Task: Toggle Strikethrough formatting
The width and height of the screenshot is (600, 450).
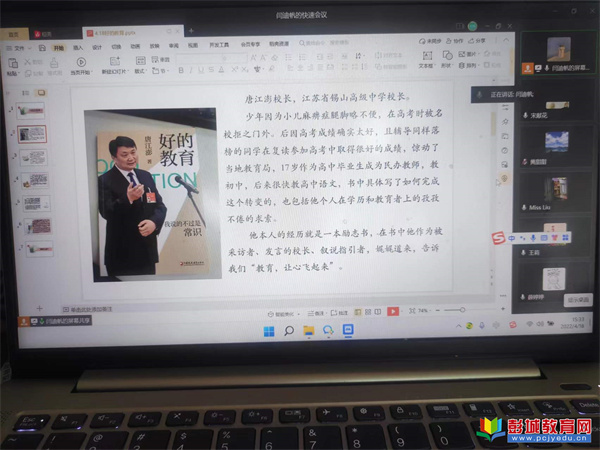Action: (x=211, y=70)
